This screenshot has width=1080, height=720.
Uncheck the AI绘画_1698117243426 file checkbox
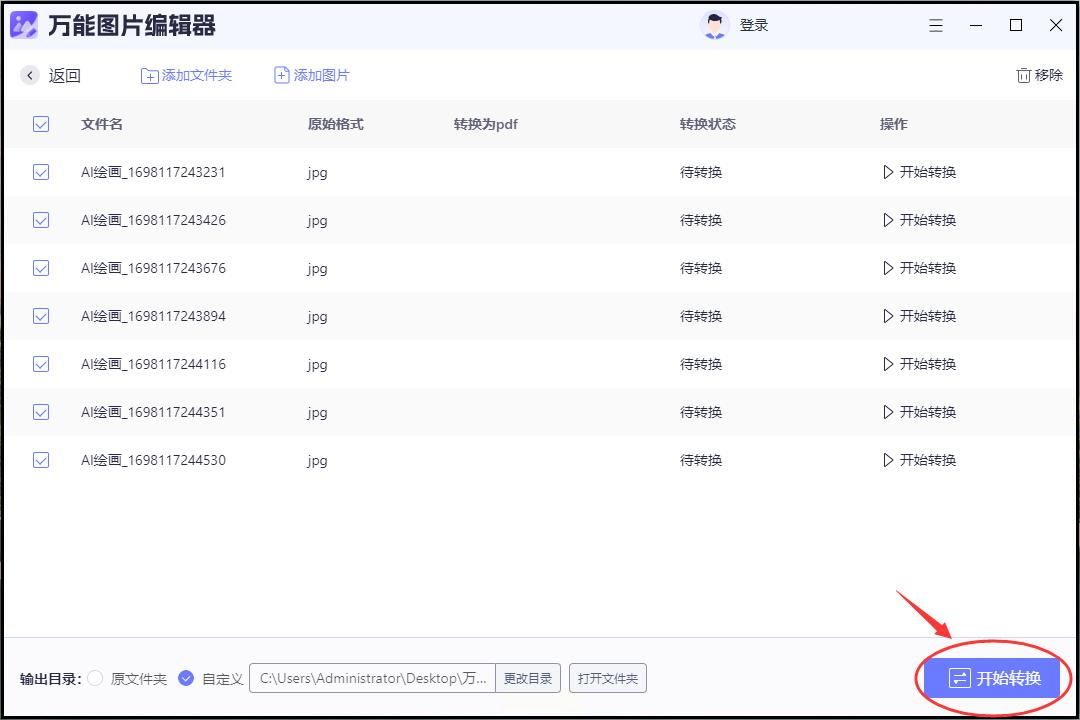click(41, 220)
